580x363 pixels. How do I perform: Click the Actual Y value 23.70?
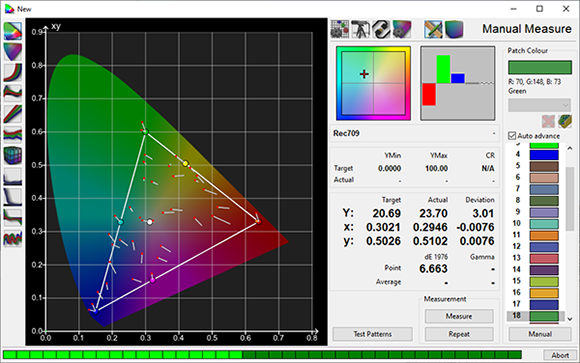433,214
